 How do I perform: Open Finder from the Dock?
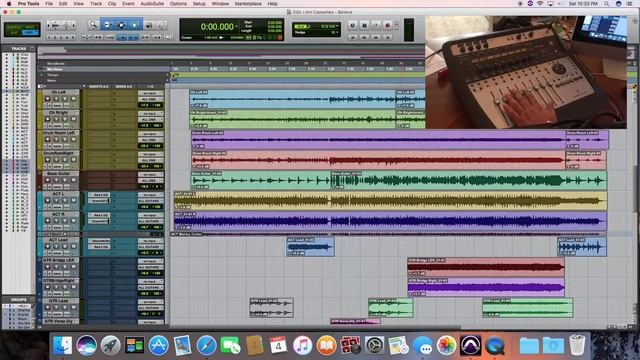62,345
